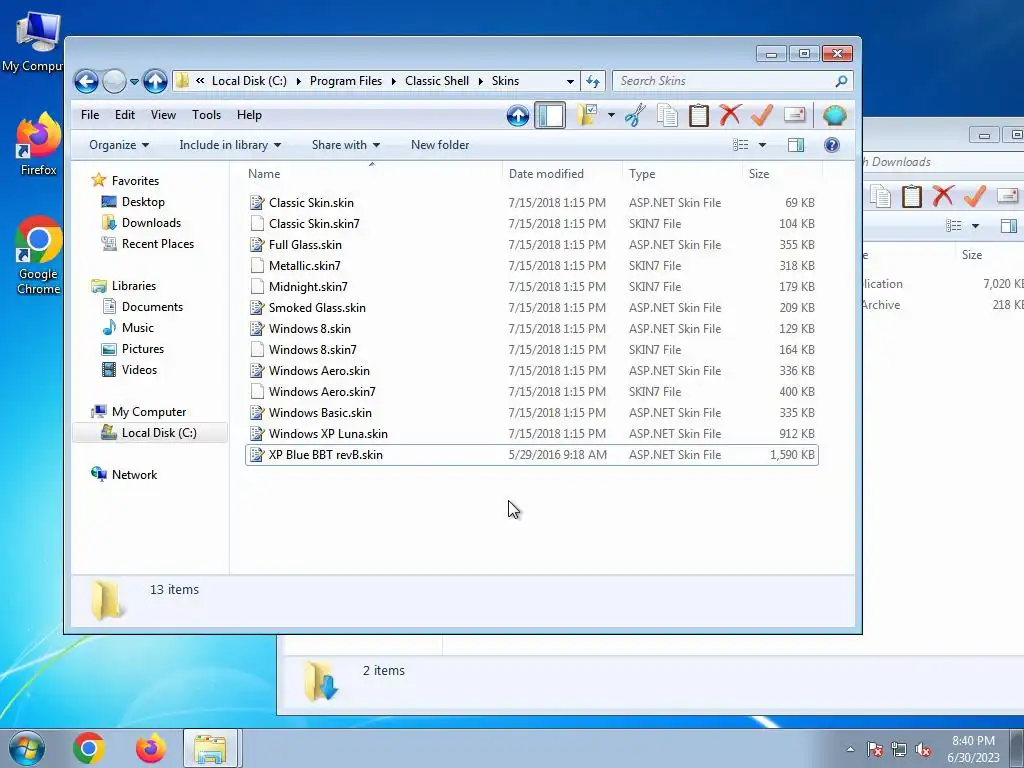Click the Back navigation arrow

coord(86,82)
